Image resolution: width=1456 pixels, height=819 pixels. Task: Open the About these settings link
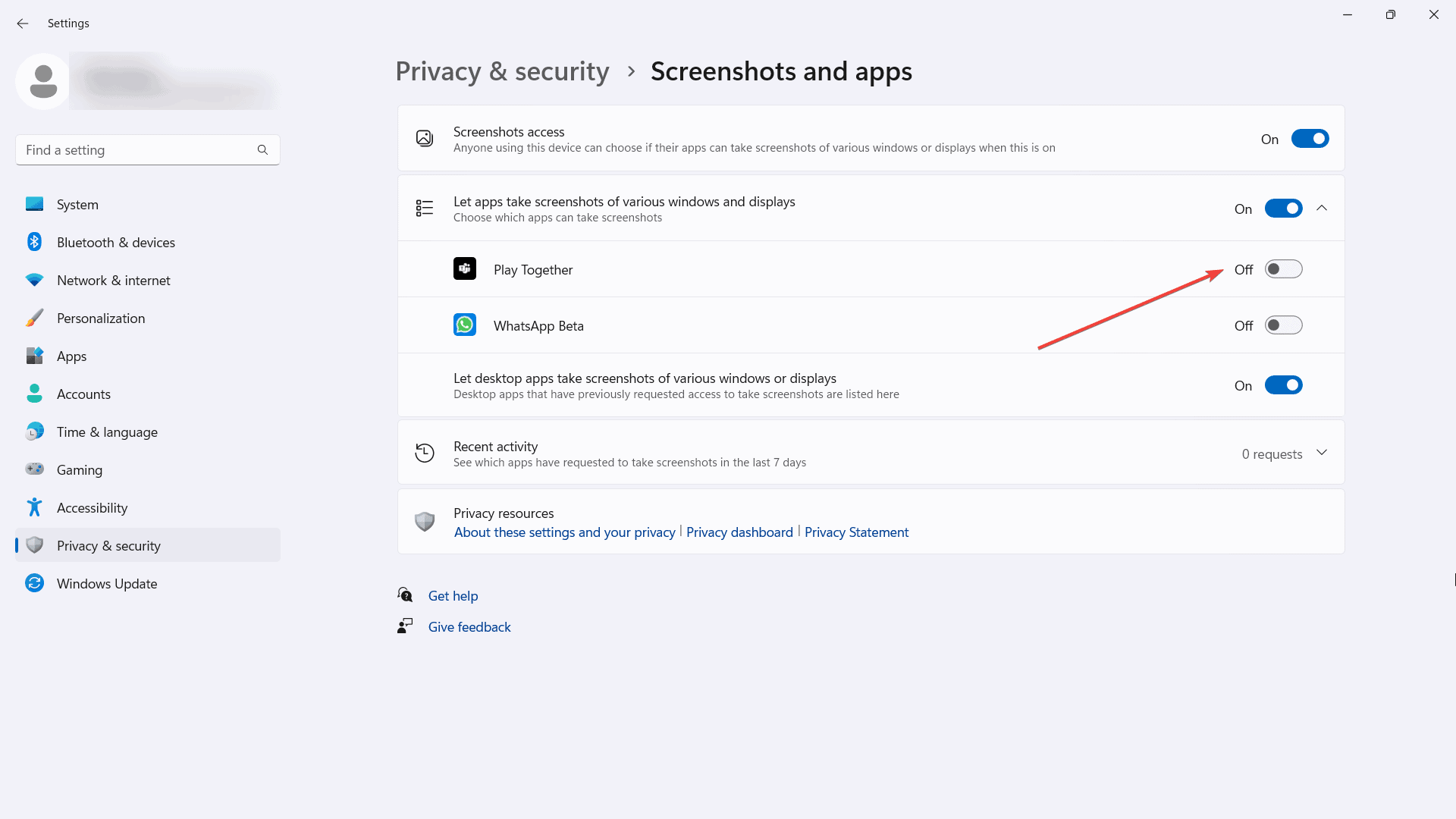[x=564, y=532]
